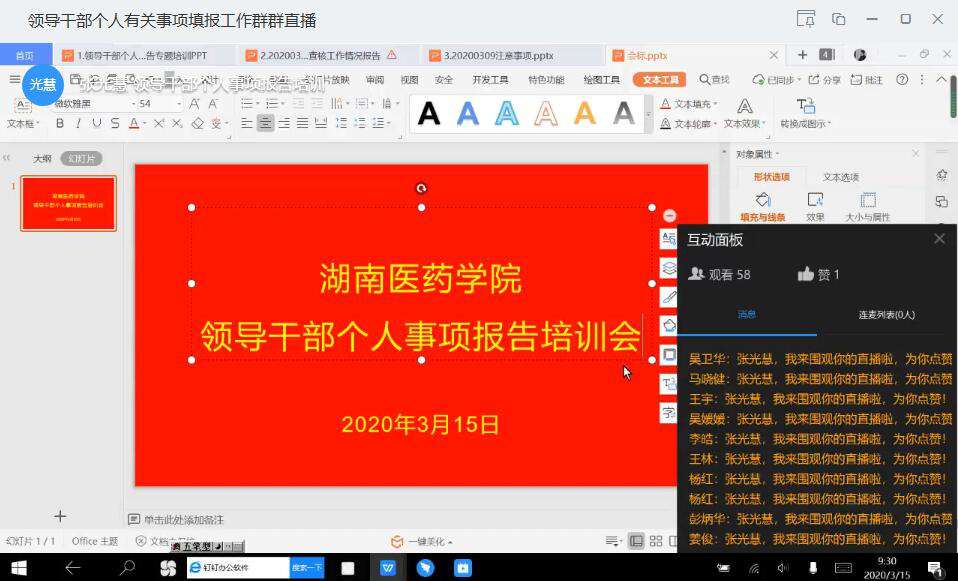Switch to 形状选项 shape options tab

(x=772, y=177)
